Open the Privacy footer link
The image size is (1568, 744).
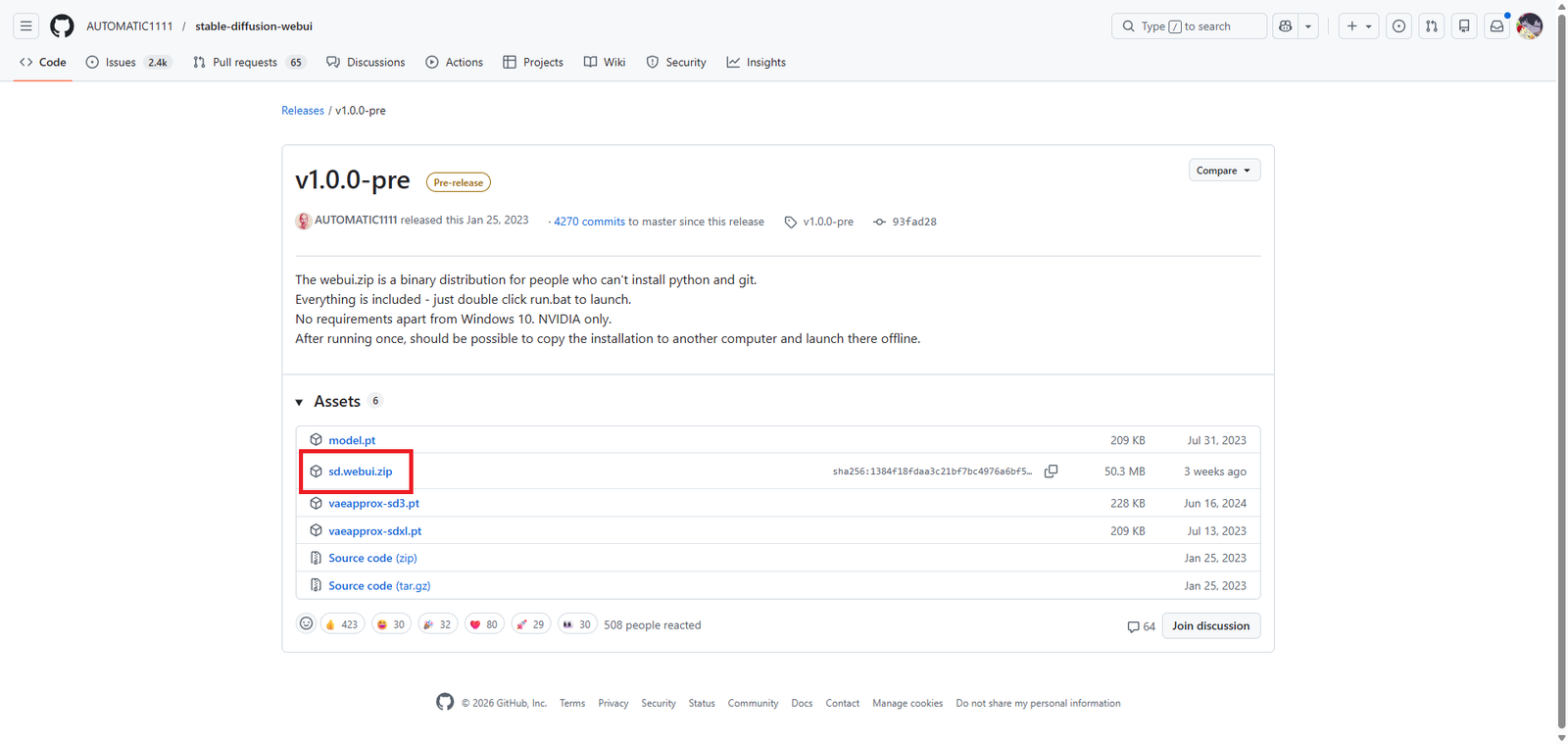[613, 703]
